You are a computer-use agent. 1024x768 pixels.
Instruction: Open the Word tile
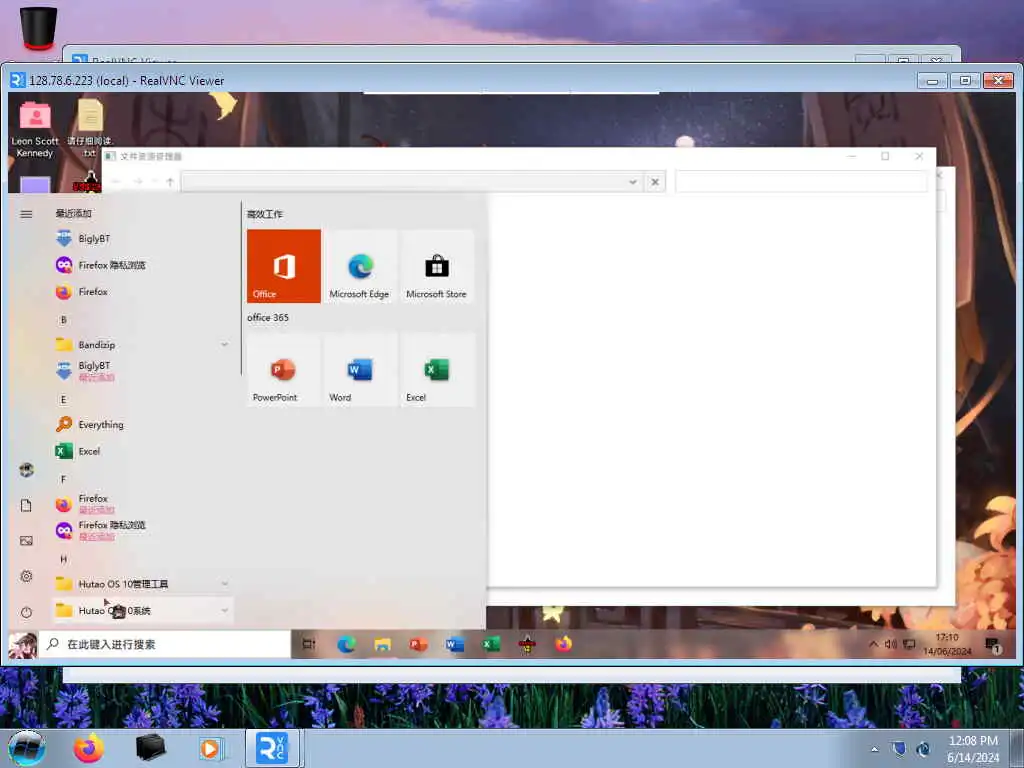[x=360, y=370]
